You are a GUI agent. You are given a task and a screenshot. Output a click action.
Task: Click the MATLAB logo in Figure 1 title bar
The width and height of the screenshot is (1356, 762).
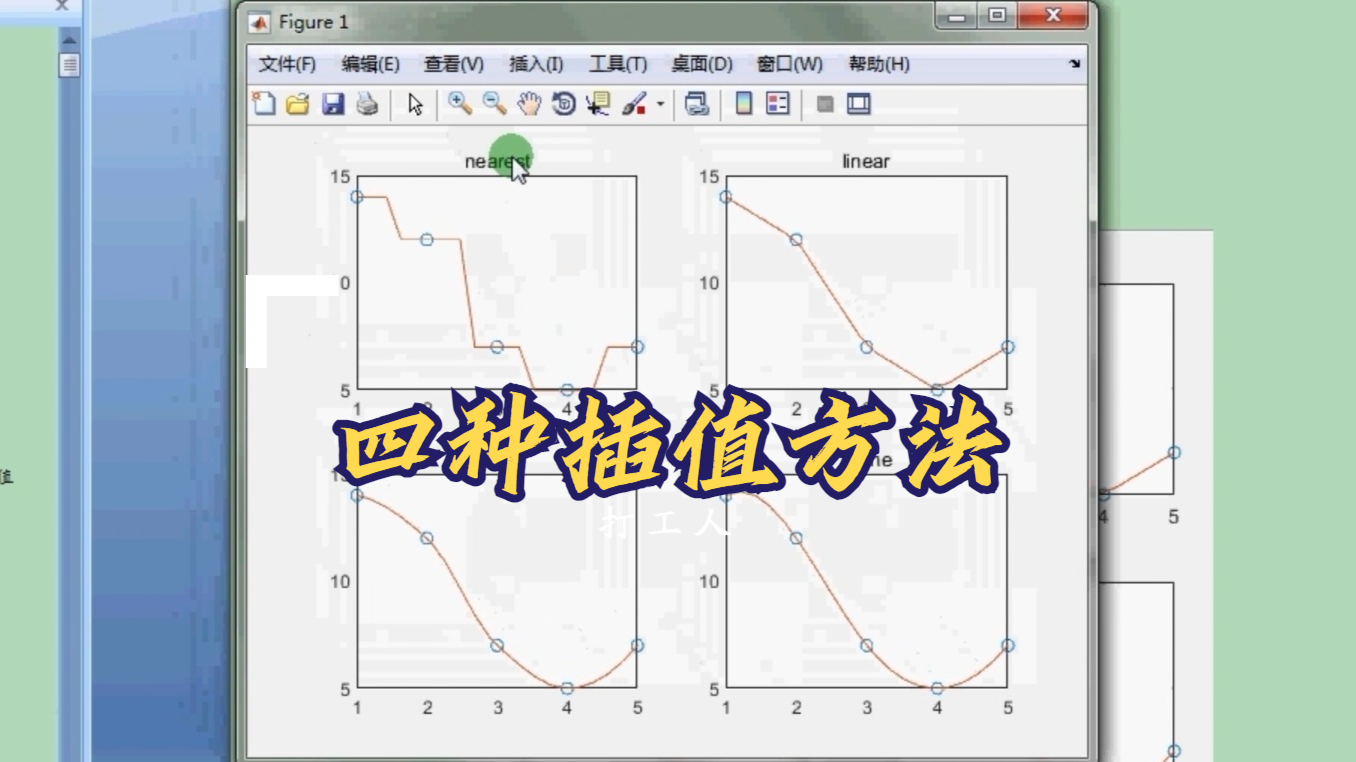(258, 22)
